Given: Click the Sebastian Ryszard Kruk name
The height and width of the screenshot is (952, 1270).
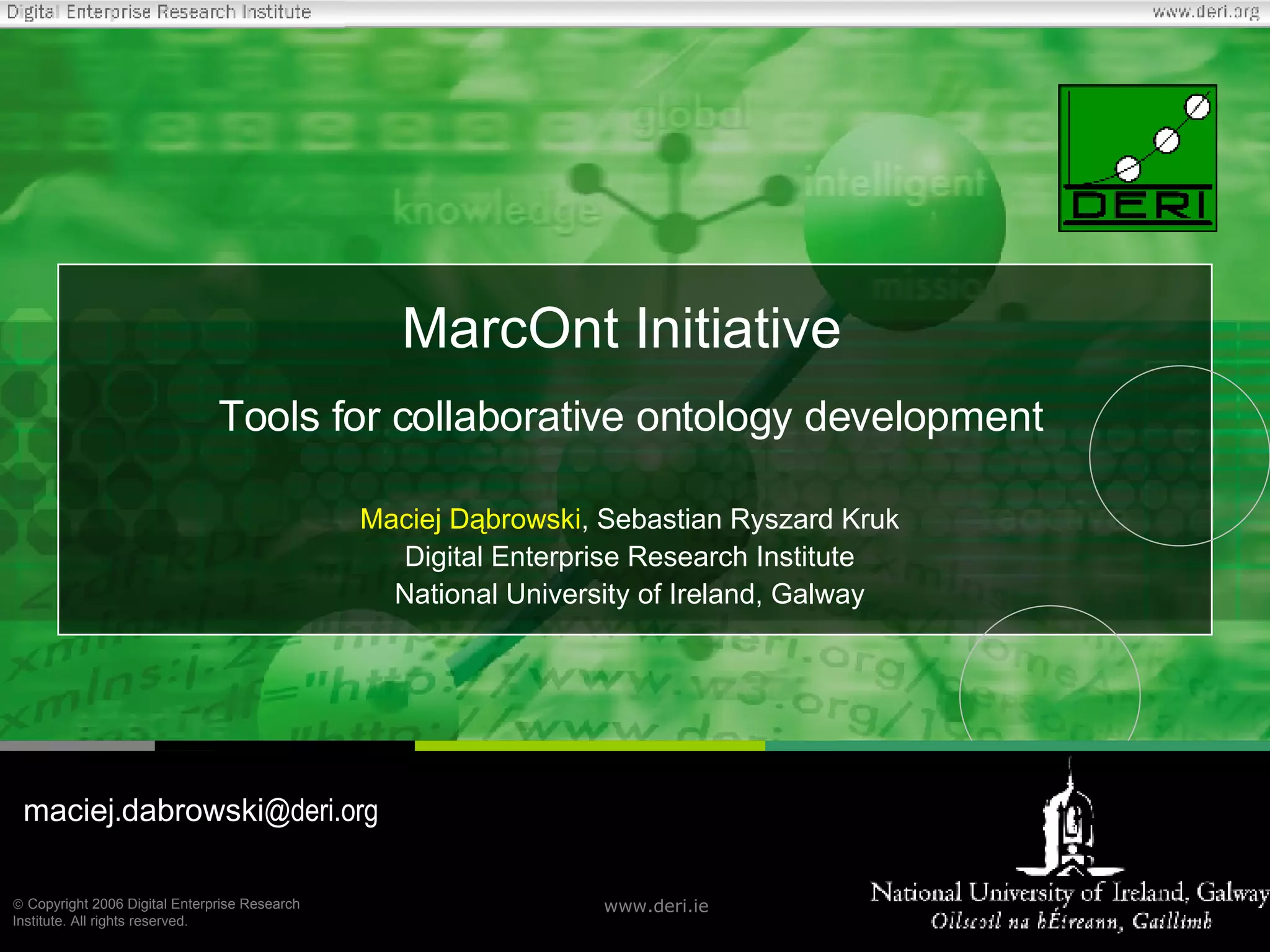Looking at the screenshot, I should click(x=747, y=519).
